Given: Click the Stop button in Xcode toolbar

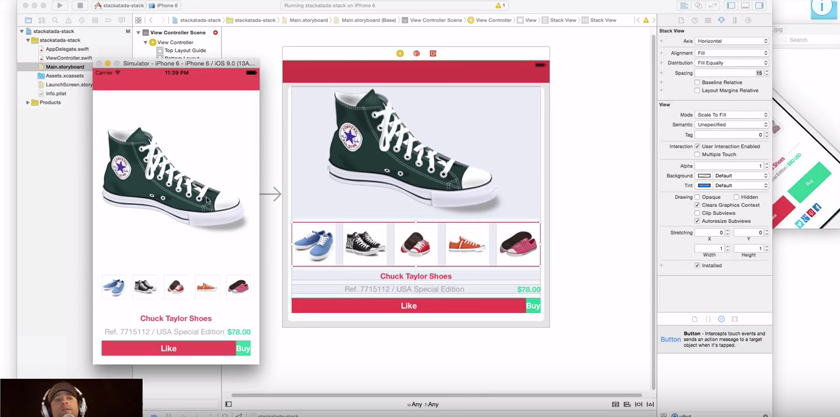Looking at the screenshot, I should (x=80, y=5).
